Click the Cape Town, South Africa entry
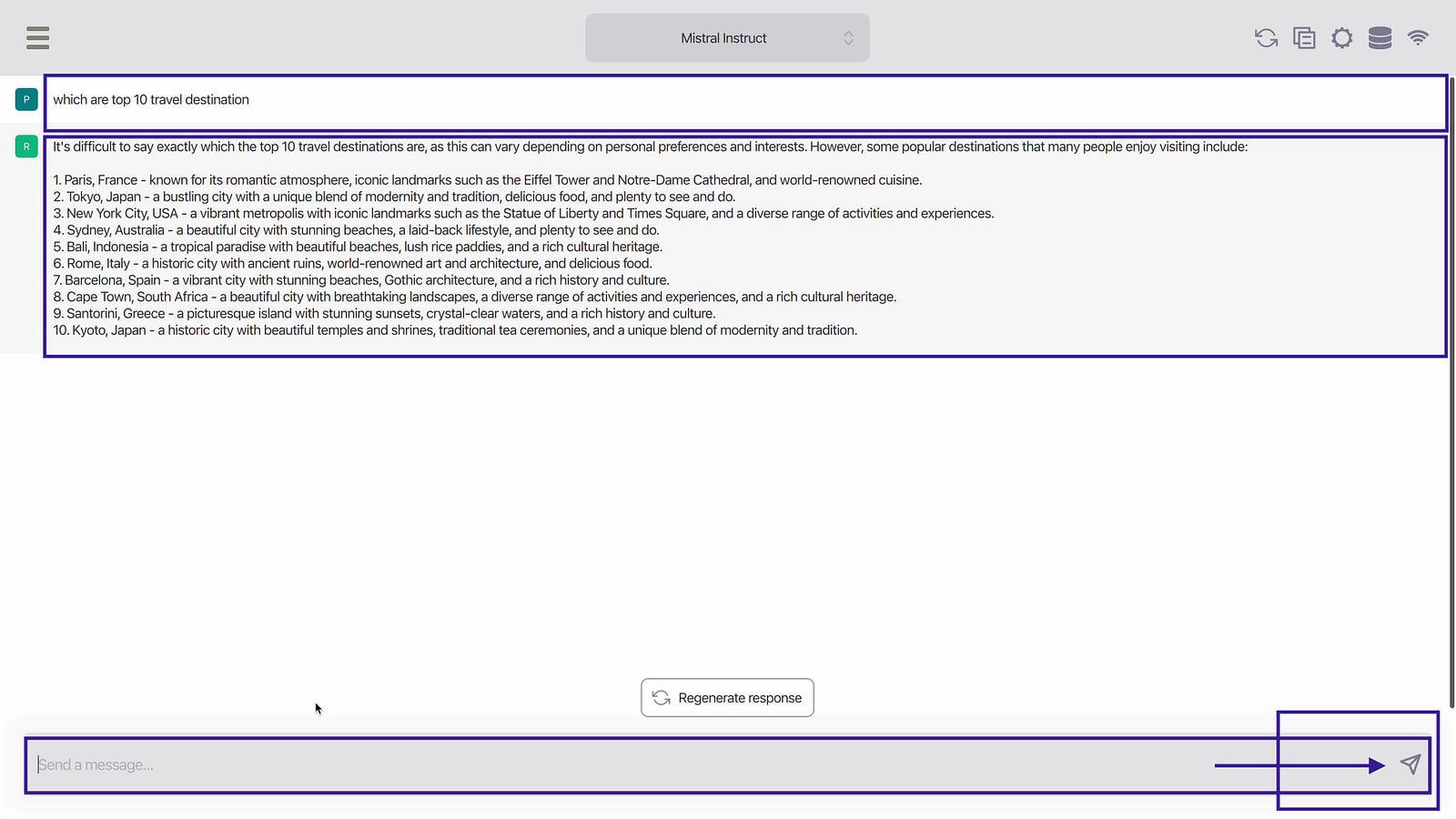Image resolution: width=1456 pixels, height=819 pixels. pyautogui.click(x=474, y=297)
